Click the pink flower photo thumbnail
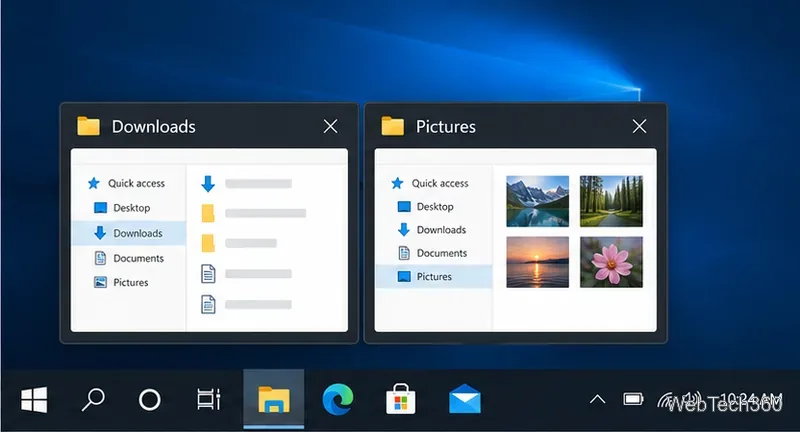800x432 pixels. pyautogui.click(x=611, y=262)
